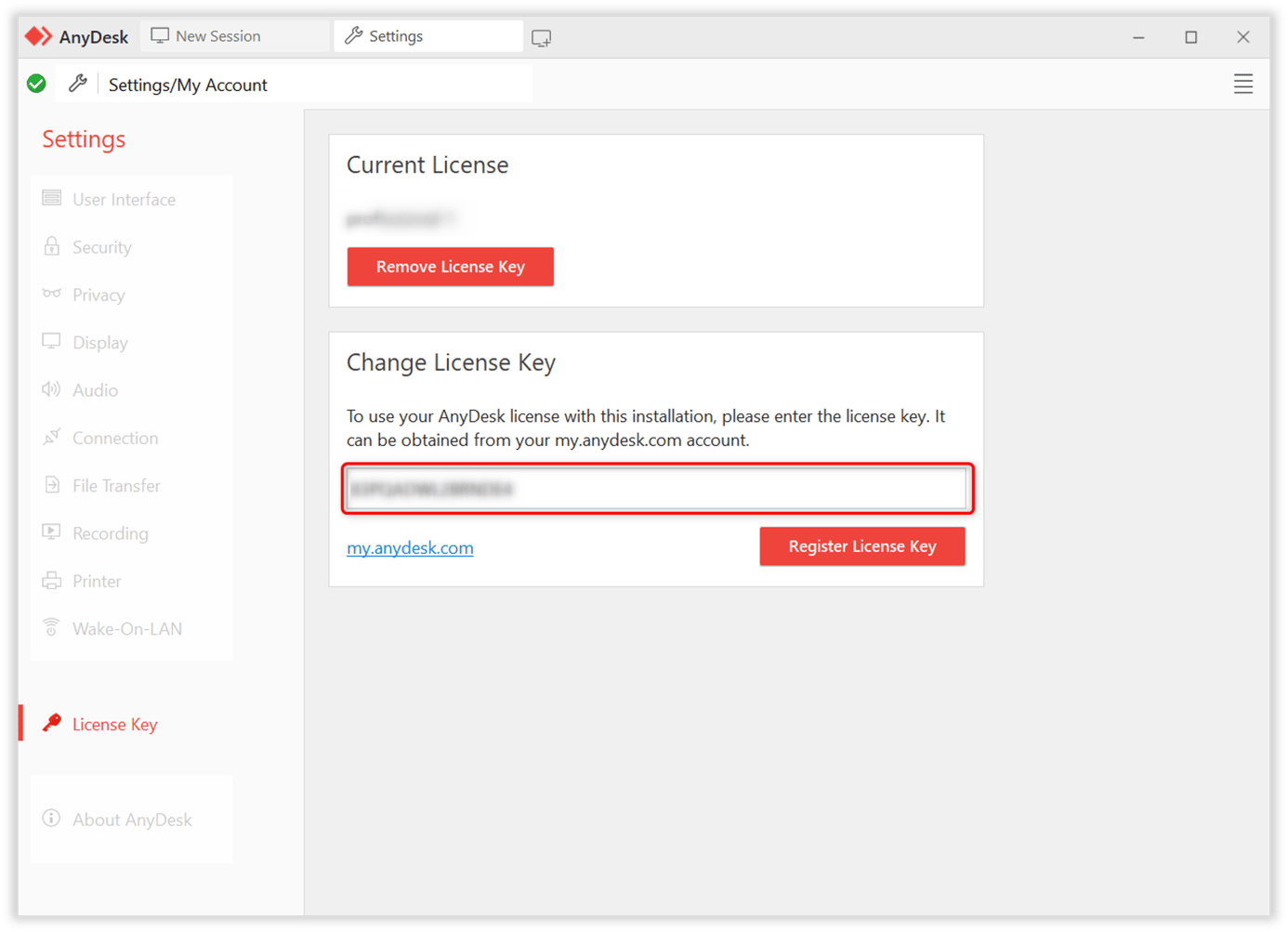Viewport: 1288px width, 932px height.
Task: Click the Printer icon in sidebar
Action: pyautogui.click(x=52, y=581)
